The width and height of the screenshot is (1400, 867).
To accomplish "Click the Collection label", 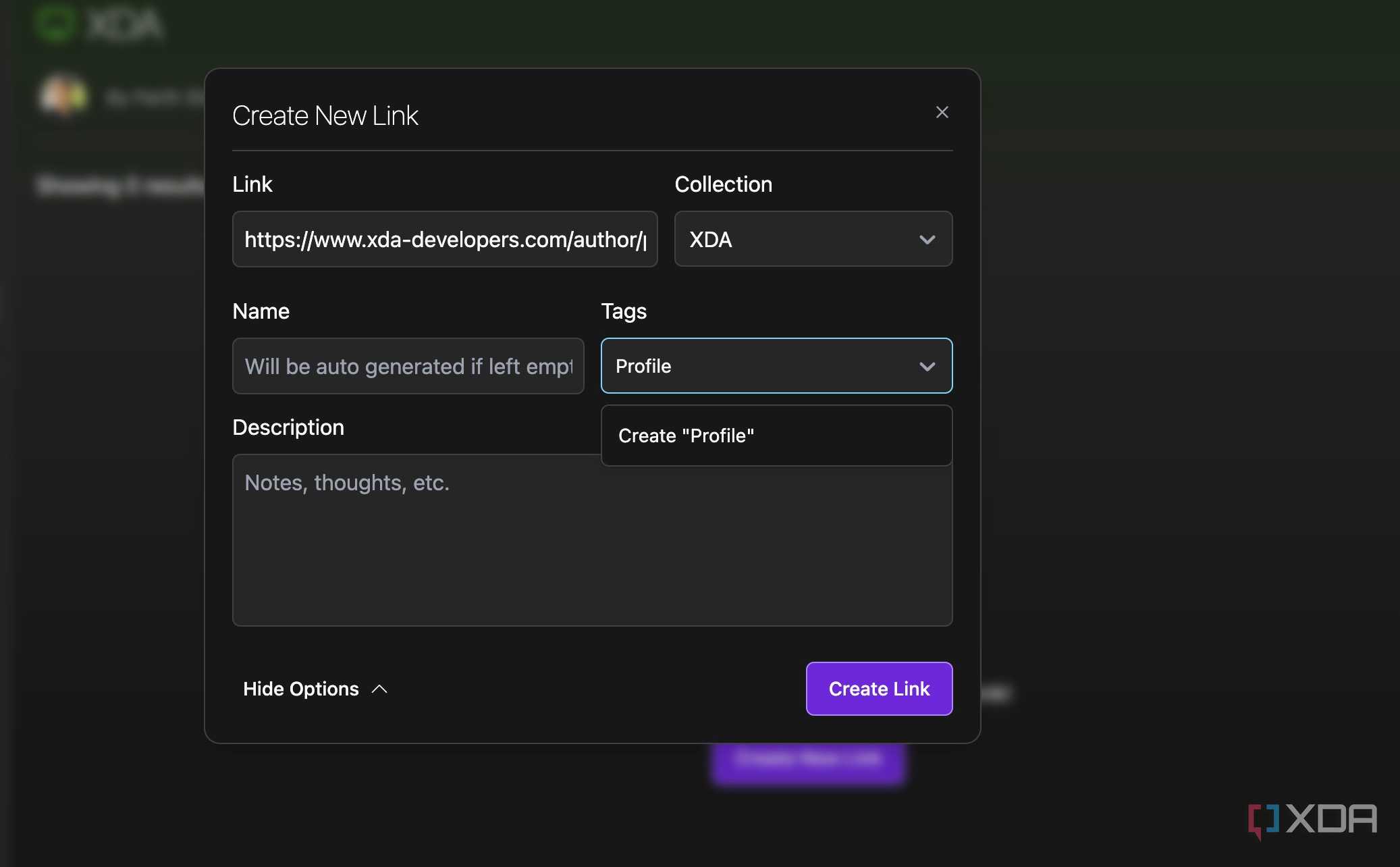I will [724, 184].
